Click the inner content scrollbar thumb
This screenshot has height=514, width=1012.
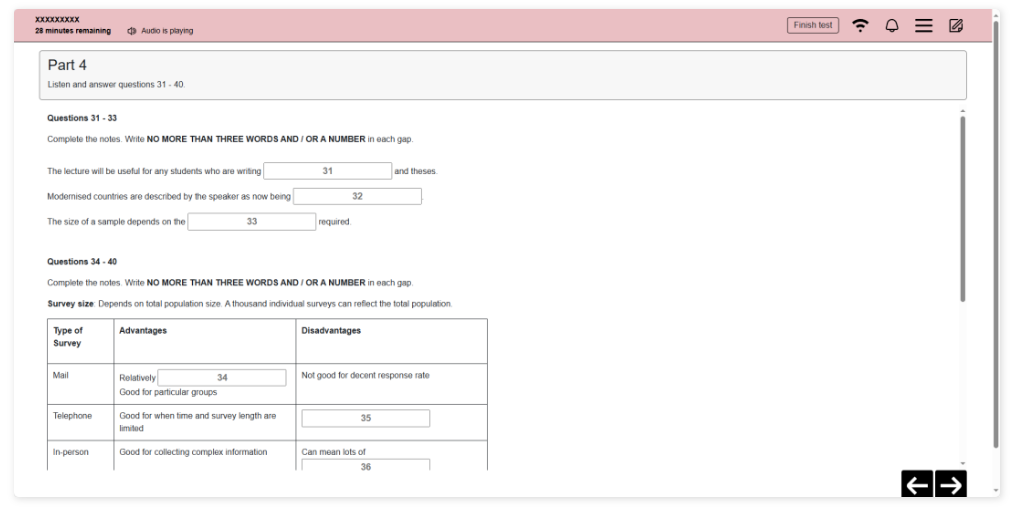tap(962, 209)
